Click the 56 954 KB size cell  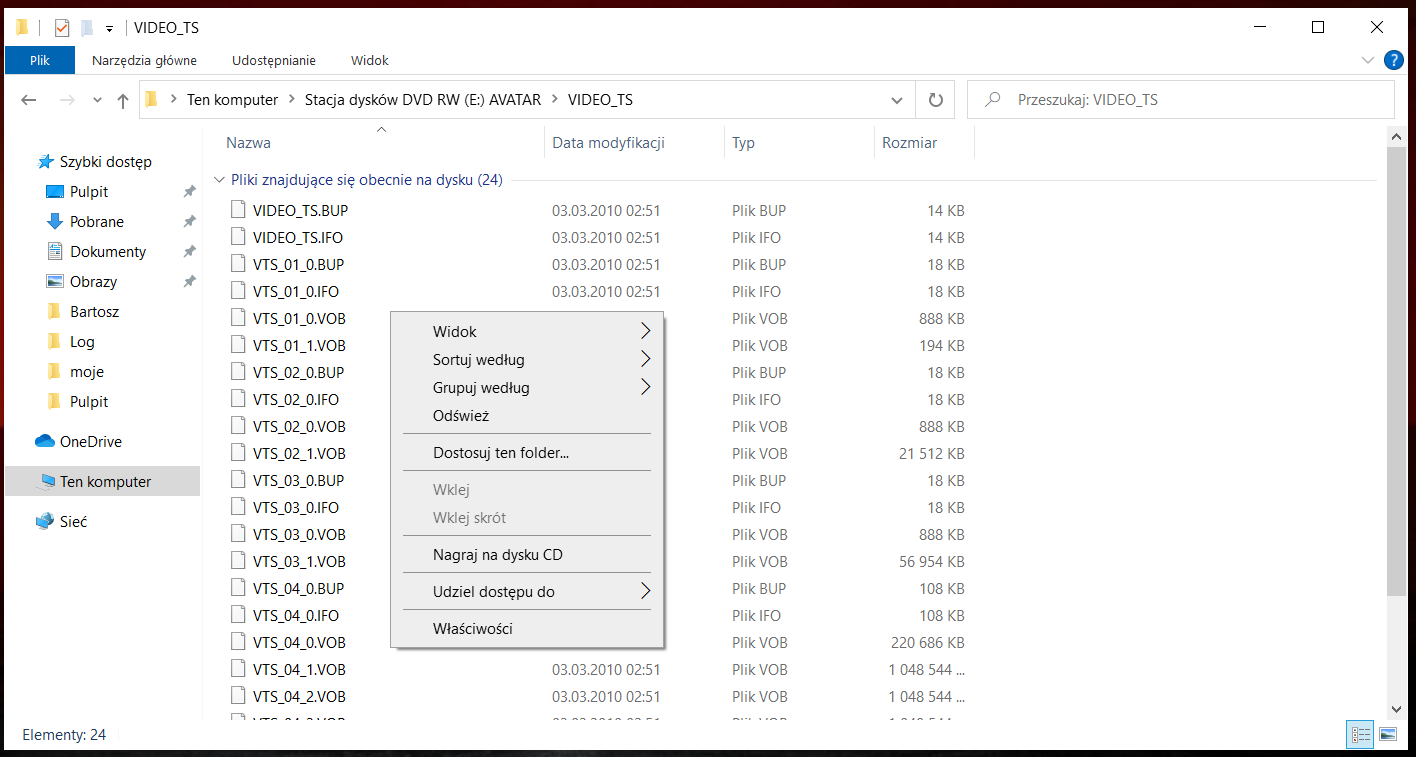(x=931, y=561)
